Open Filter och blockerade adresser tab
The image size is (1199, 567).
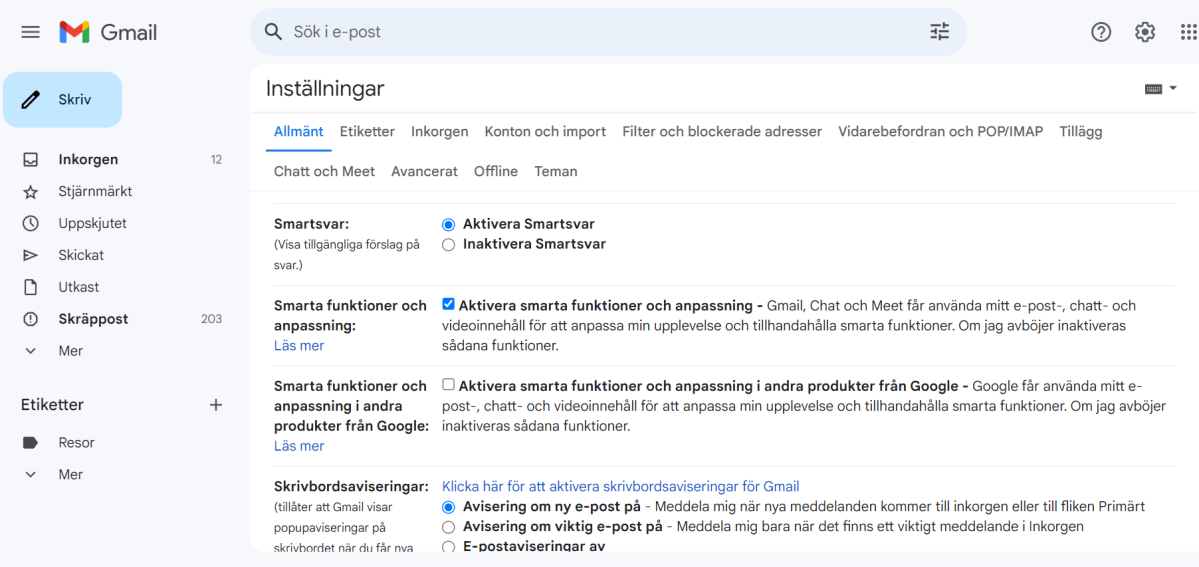722,132
